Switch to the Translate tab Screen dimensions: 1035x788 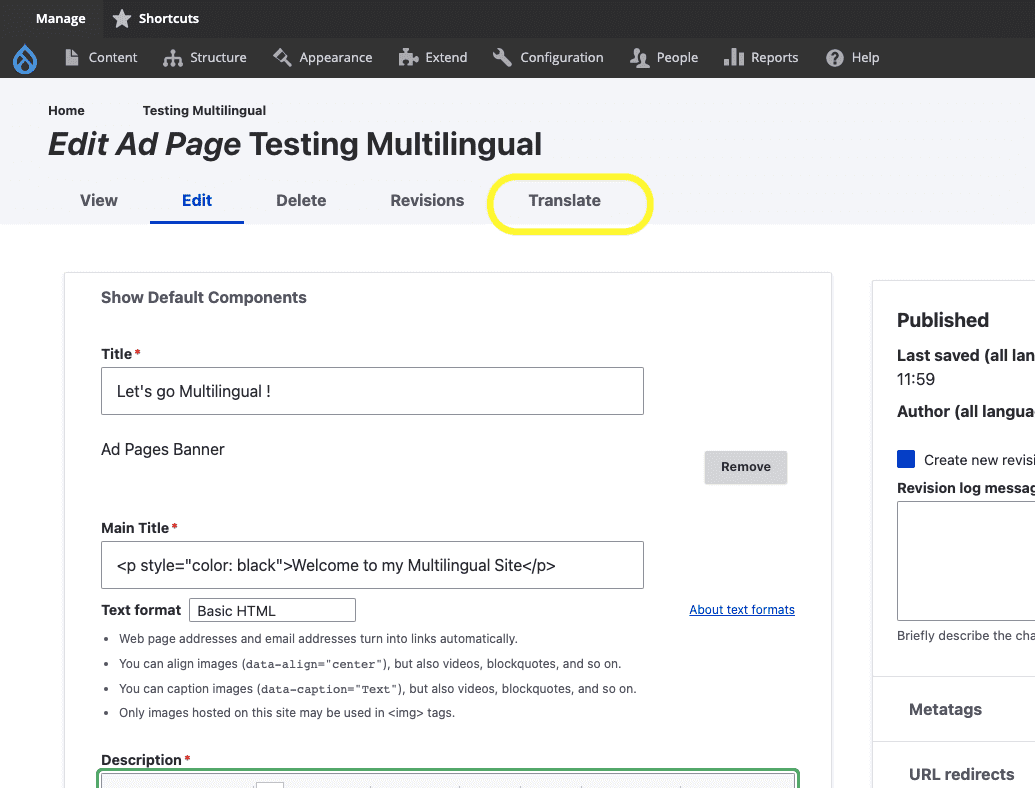[x=565, y=201]
